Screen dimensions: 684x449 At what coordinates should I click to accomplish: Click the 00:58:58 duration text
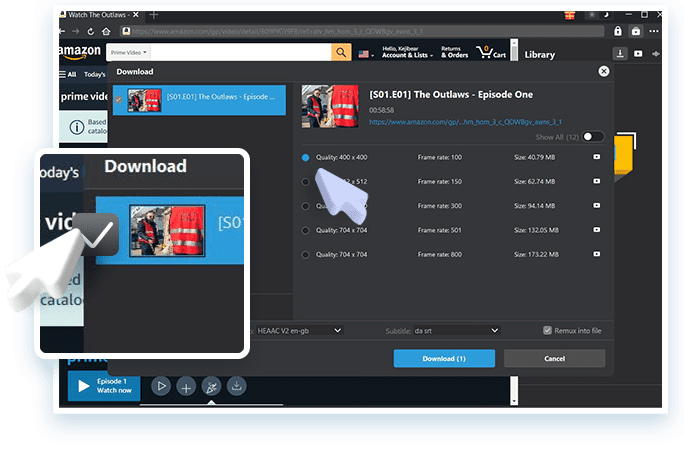381,110
